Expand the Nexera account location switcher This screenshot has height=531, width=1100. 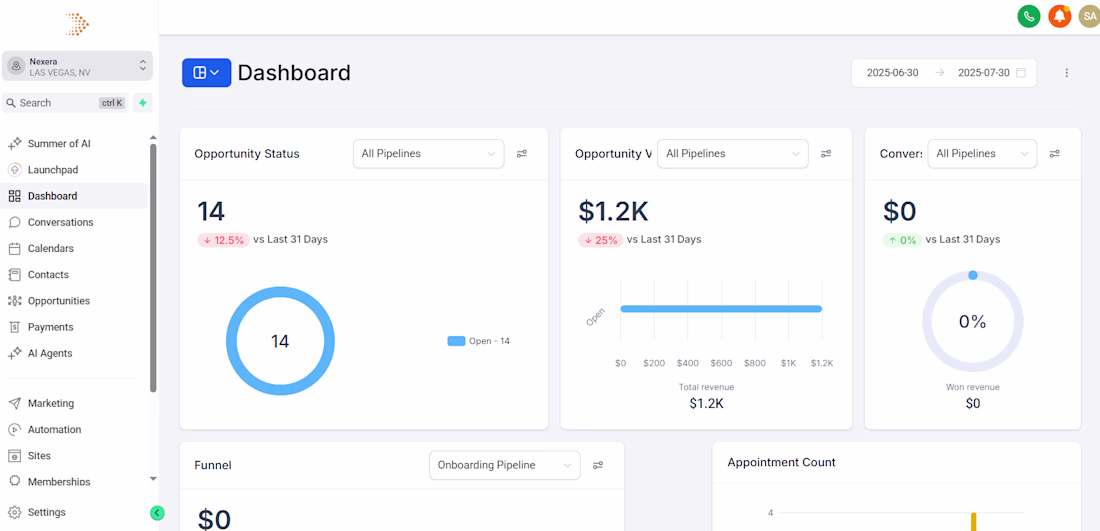77,66
